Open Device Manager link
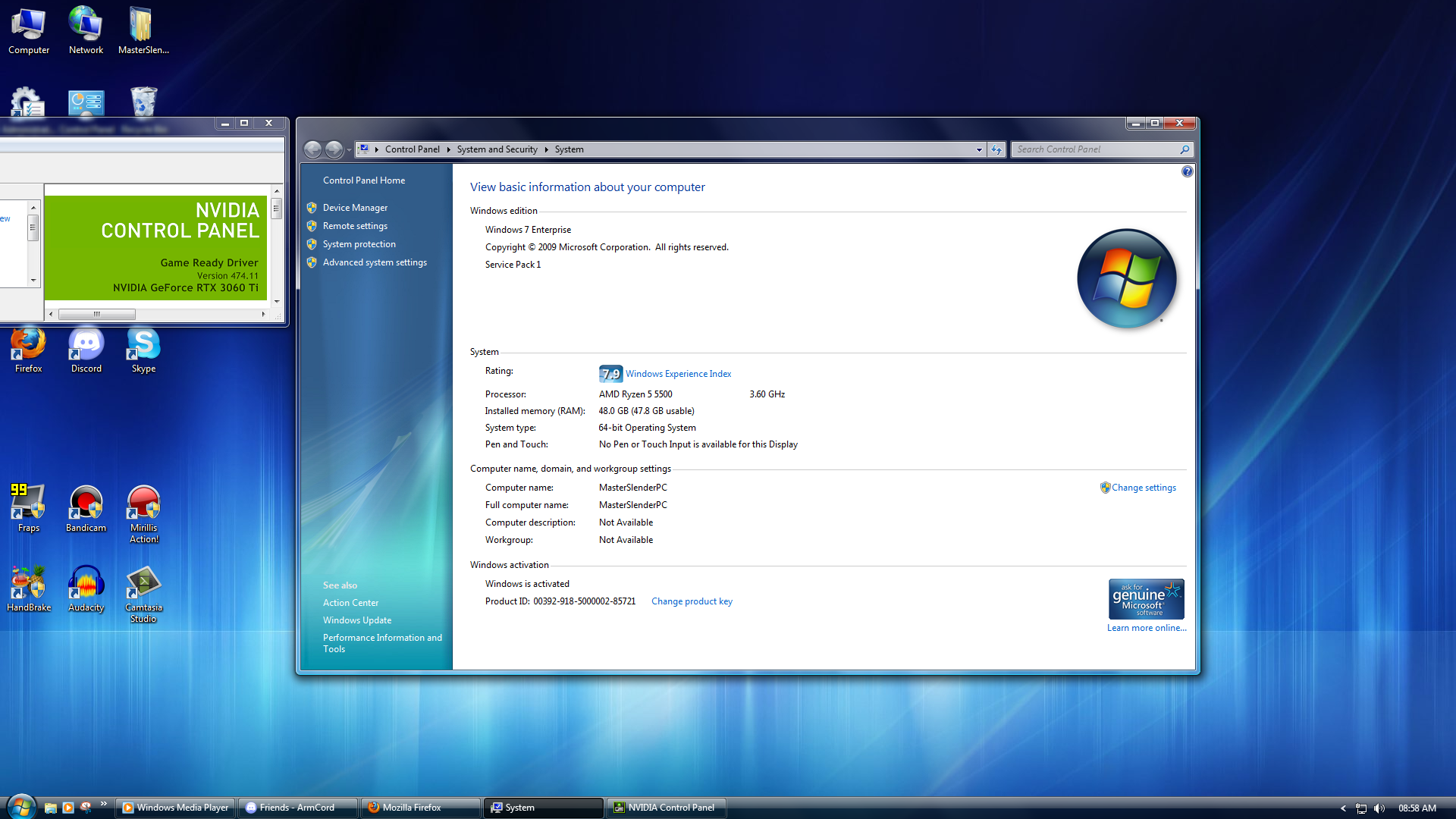 click(354, 208)
